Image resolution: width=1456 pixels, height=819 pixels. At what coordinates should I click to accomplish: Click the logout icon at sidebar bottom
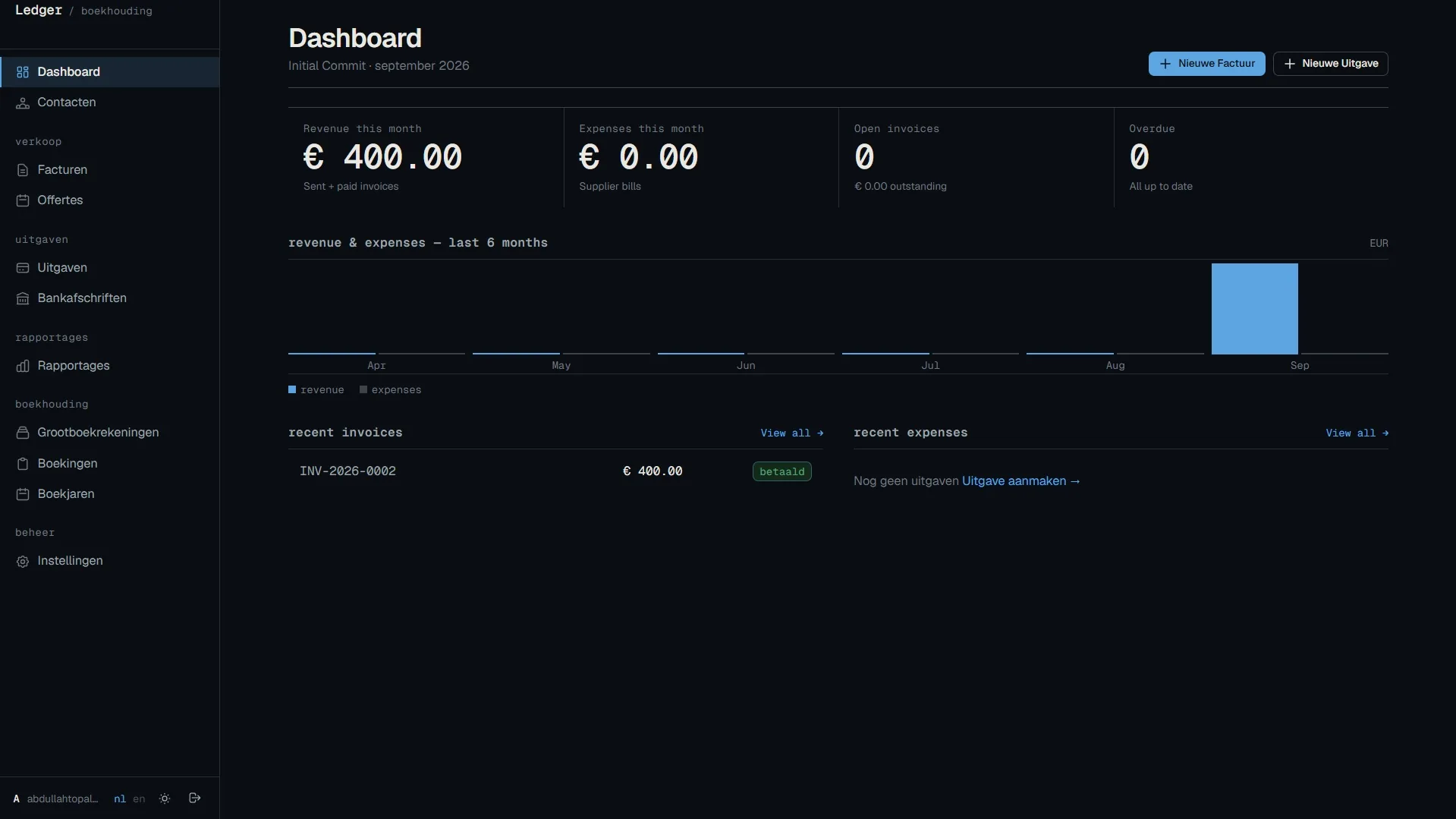195,798
